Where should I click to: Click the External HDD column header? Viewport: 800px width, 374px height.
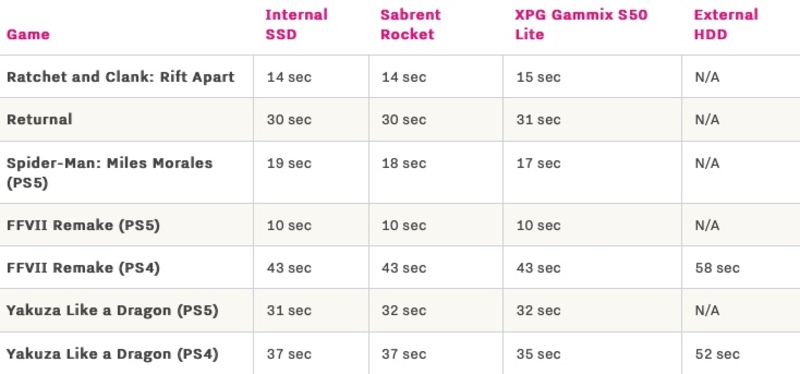tap(726, 24)
